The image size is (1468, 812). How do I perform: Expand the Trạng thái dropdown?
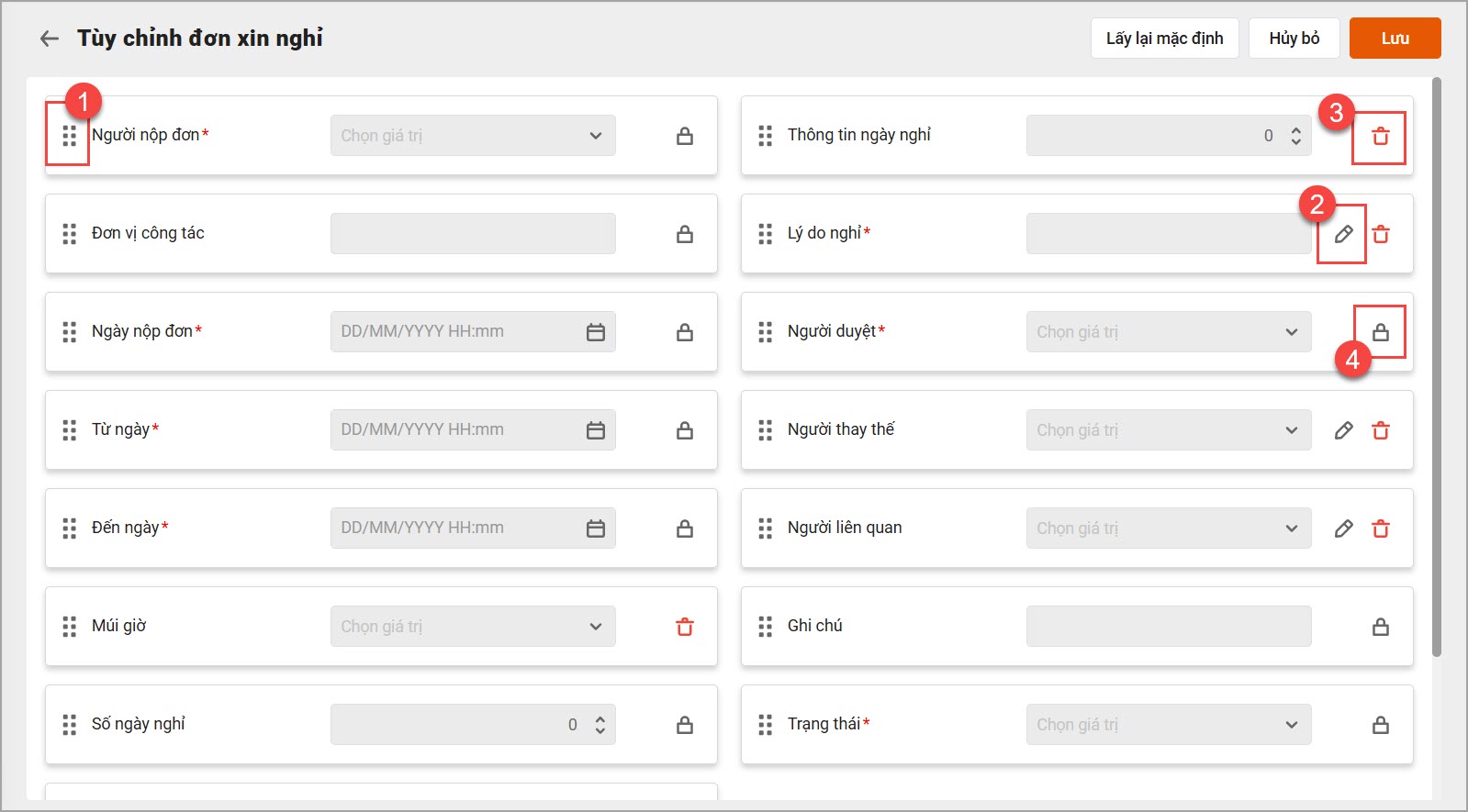1292,725
